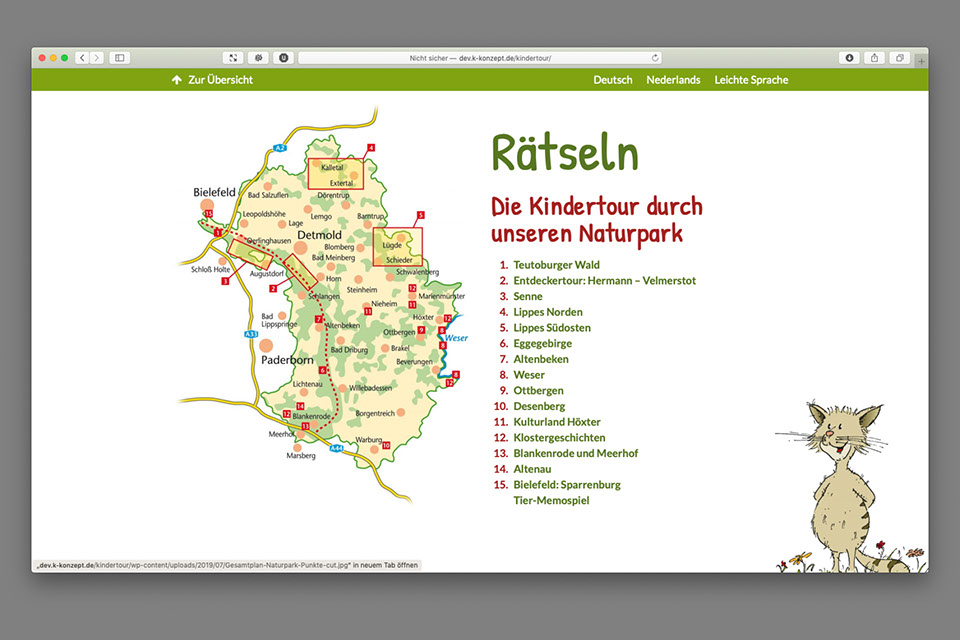This screenshot has width=960, height=640.
Task: Open the Safari downloads button
Action: coord(849,58)
